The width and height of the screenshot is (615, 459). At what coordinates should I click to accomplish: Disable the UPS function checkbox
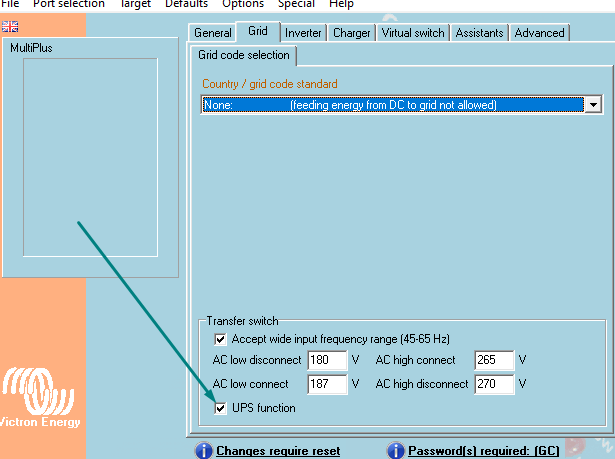point(220,408)
